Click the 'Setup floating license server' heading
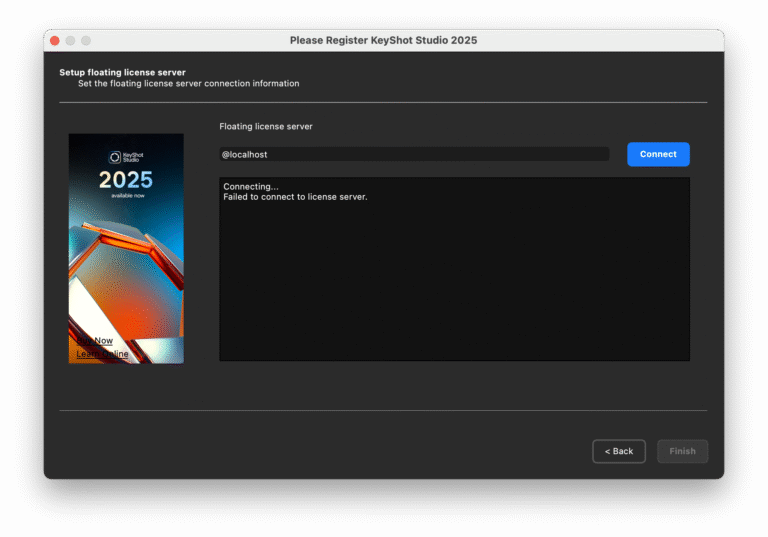 122,73
